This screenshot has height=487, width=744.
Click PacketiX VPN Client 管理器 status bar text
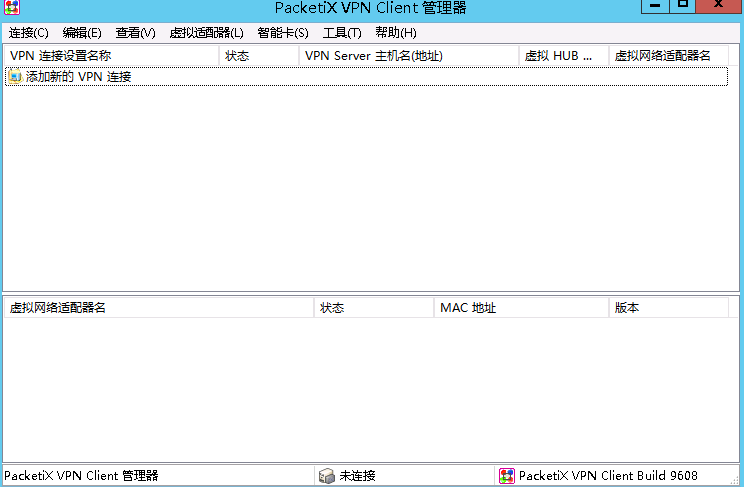tap(81, 476)
